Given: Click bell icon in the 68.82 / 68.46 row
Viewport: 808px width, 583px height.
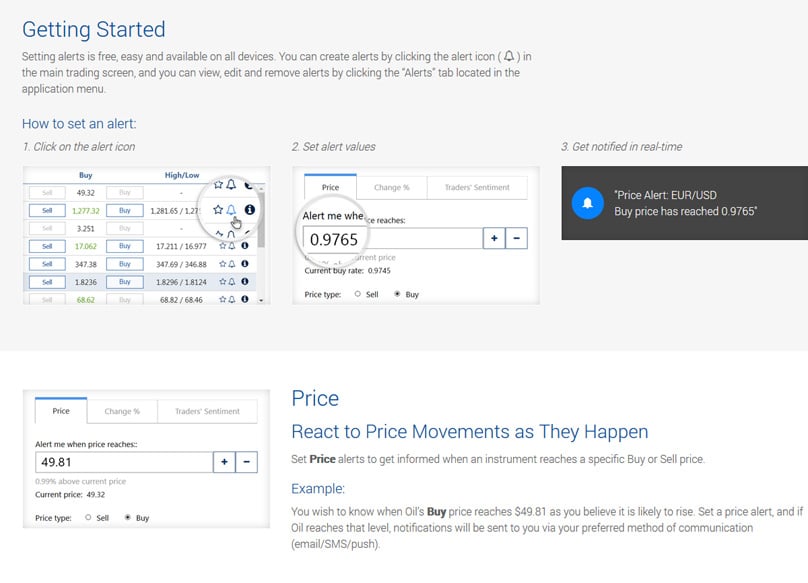Looking at the screenshot, I should coord(232,299).
